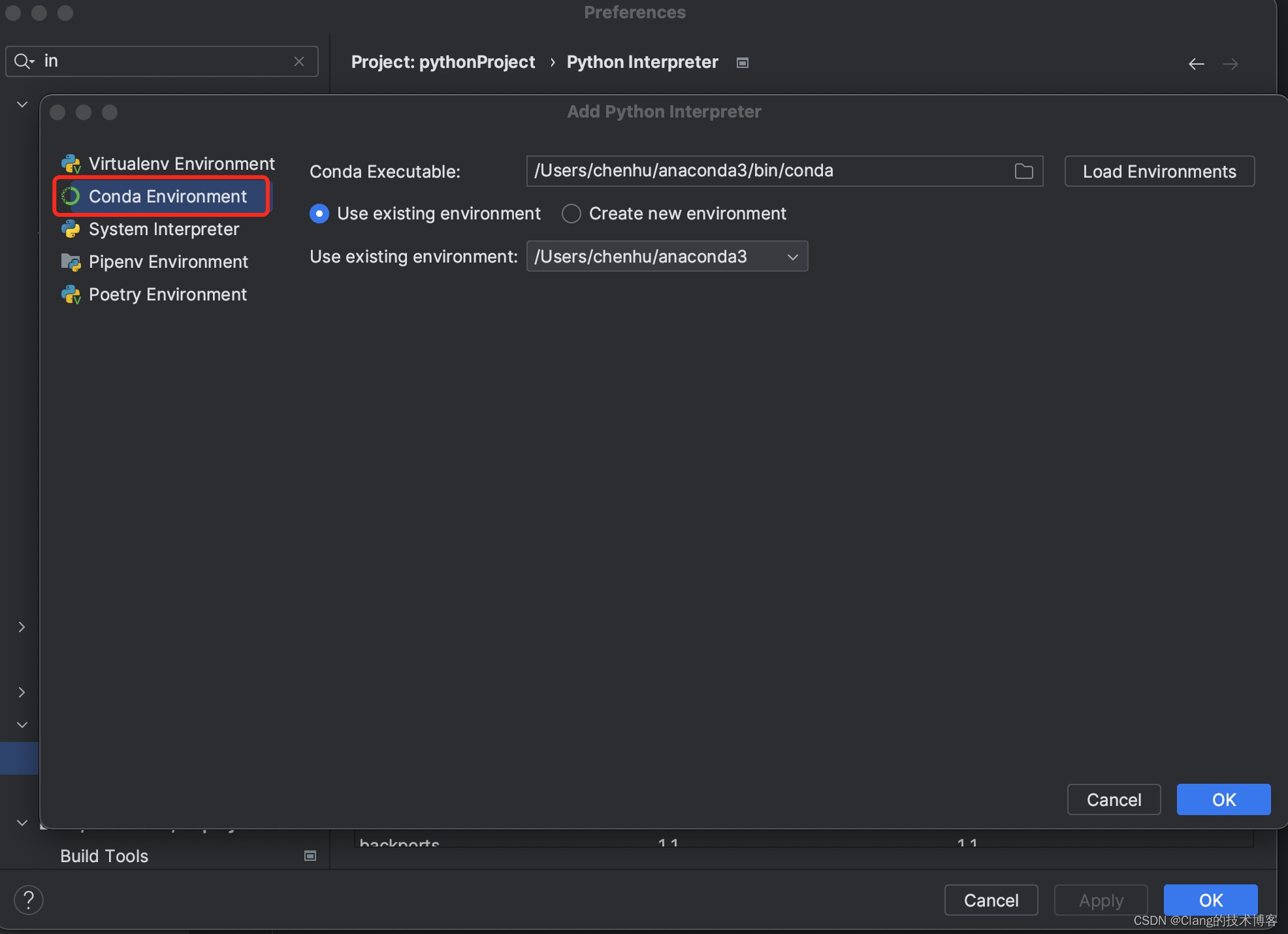Screen dimensions: 1288x934
Task: Click the Virtualenv Python icon
Action: click(x=71, y=164)
